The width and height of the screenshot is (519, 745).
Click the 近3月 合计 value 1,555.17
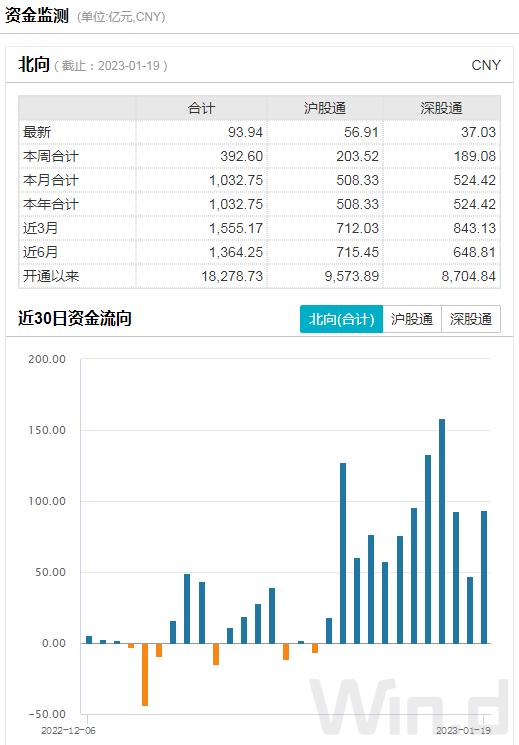coord(236,228)
